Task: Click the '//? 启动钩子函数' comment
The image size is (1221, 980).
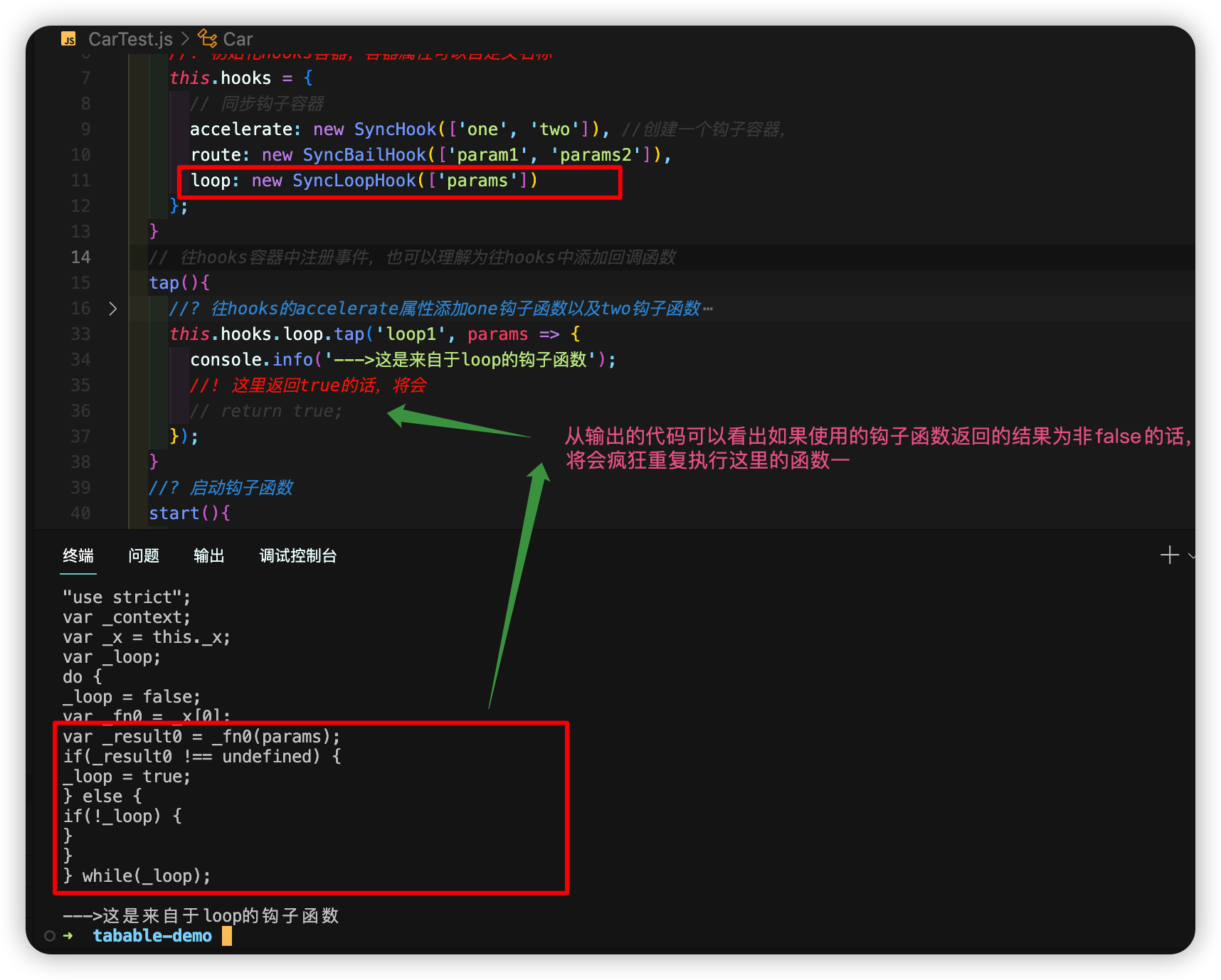Action: coord(221,487)
